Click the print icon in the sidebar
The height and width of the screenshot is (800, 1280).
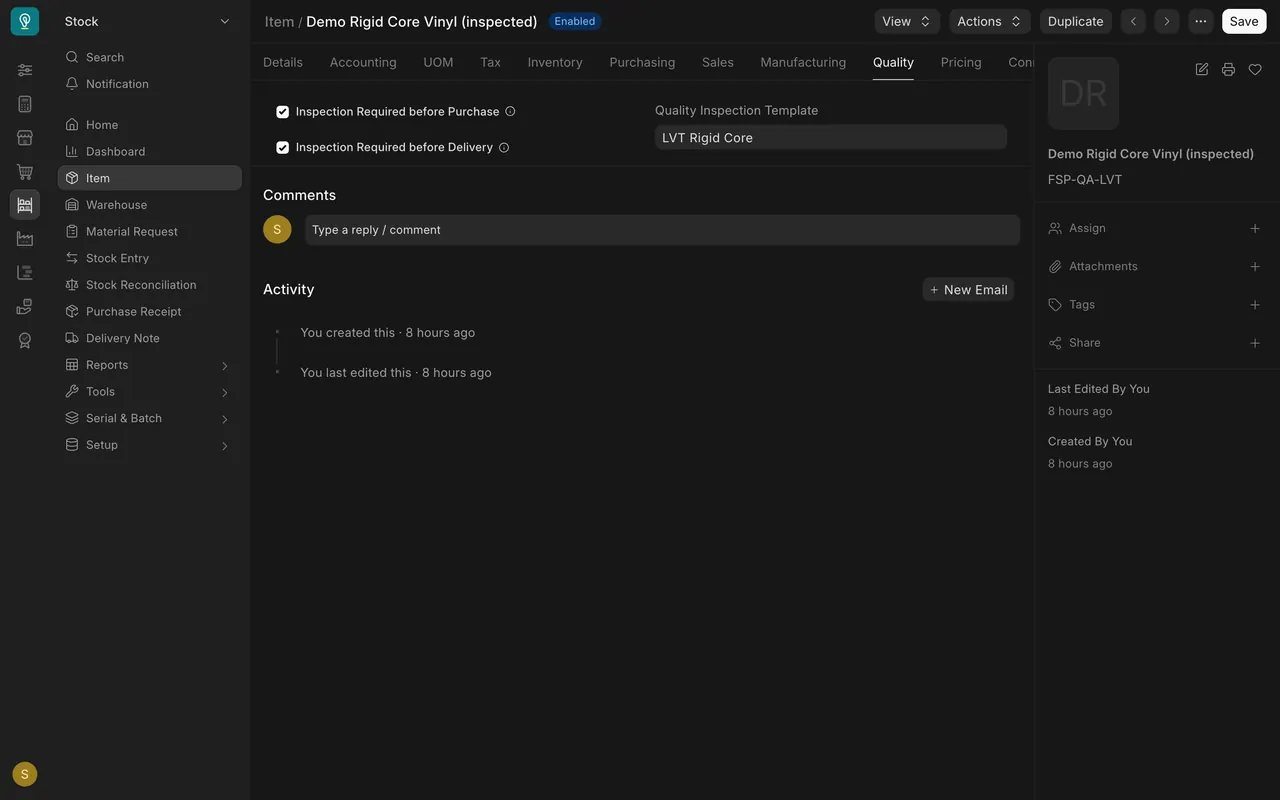(1228, 69)
